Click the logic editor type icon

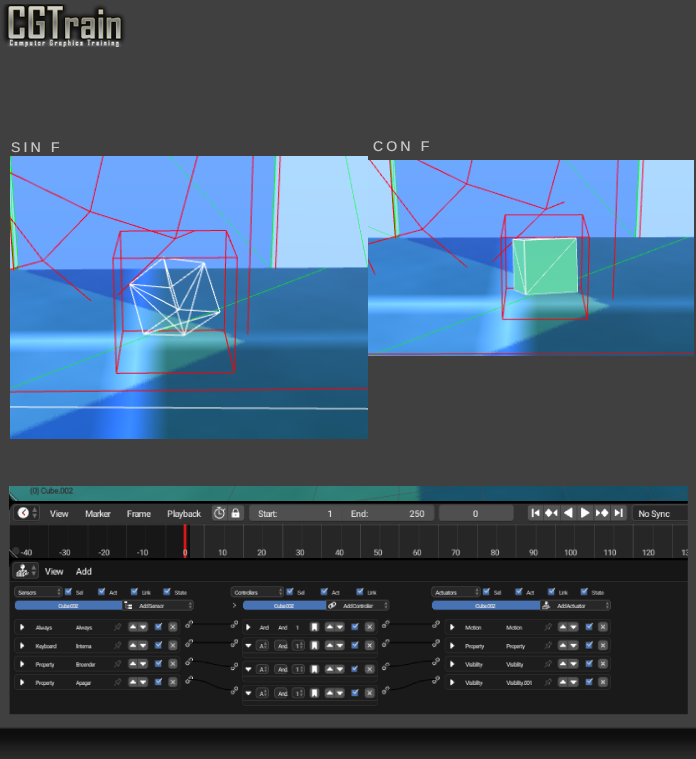click(22, 571)
